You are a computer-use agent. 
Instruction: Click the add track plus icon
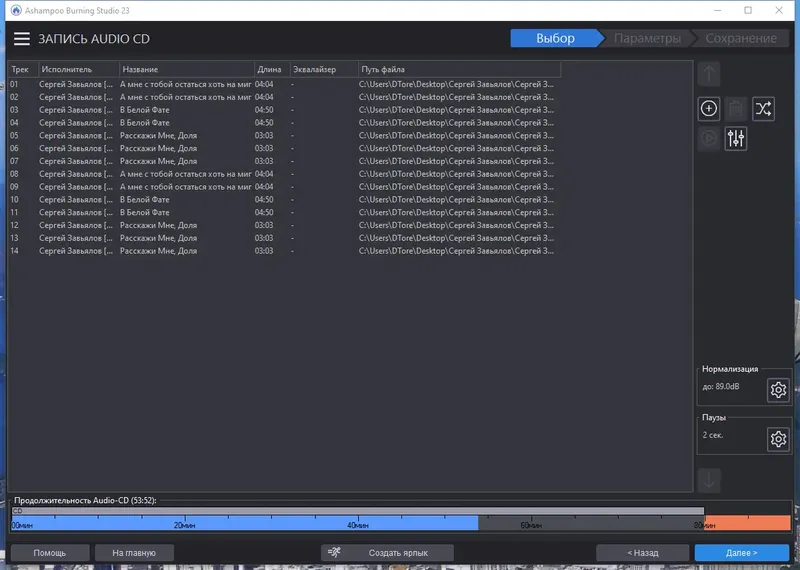coord(709,109)
